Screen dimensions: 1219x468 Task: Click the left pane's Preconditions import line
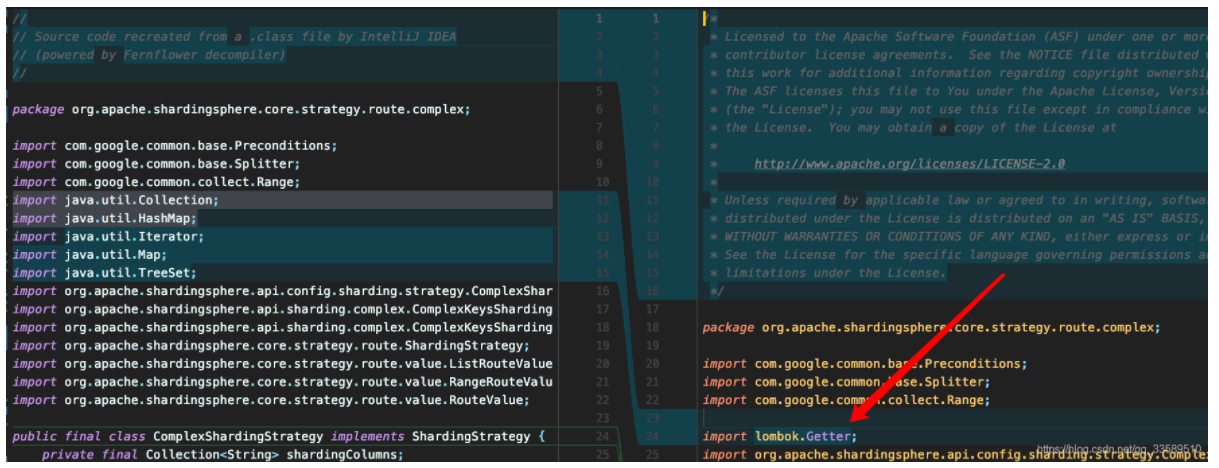[x=175, y=146]
